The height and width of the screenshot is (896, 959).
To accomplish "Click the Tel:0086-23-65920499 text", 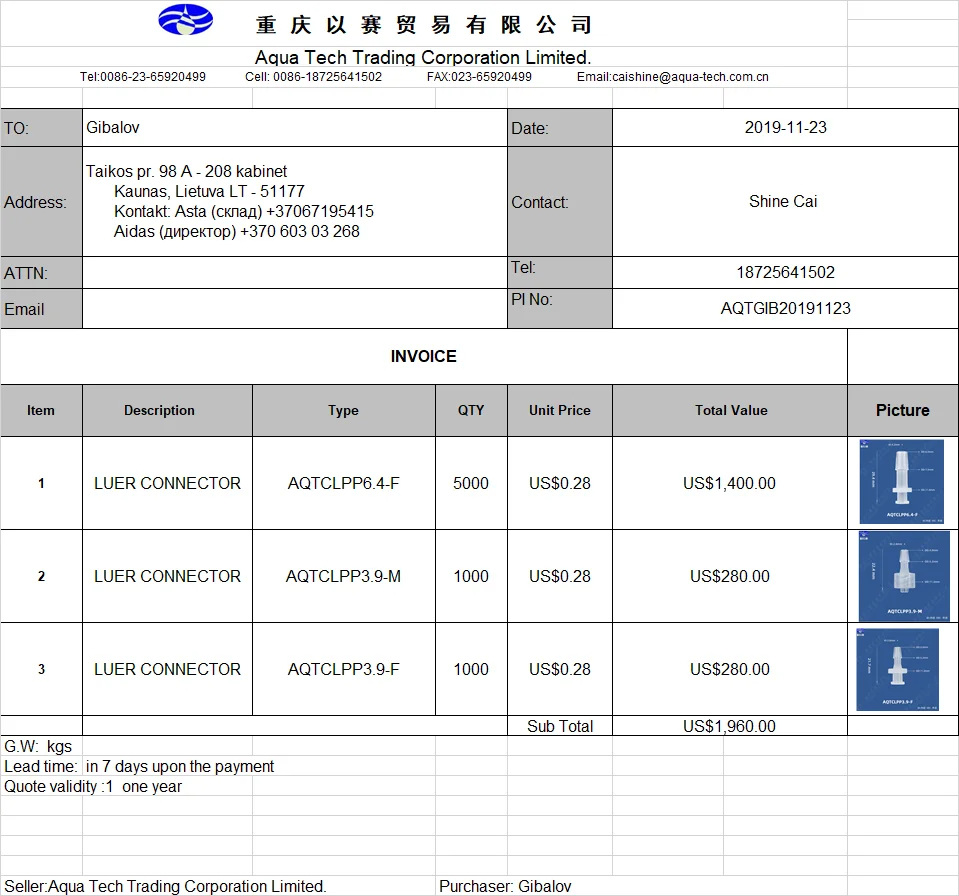I will pyautogui.click(x=143, y=77).
